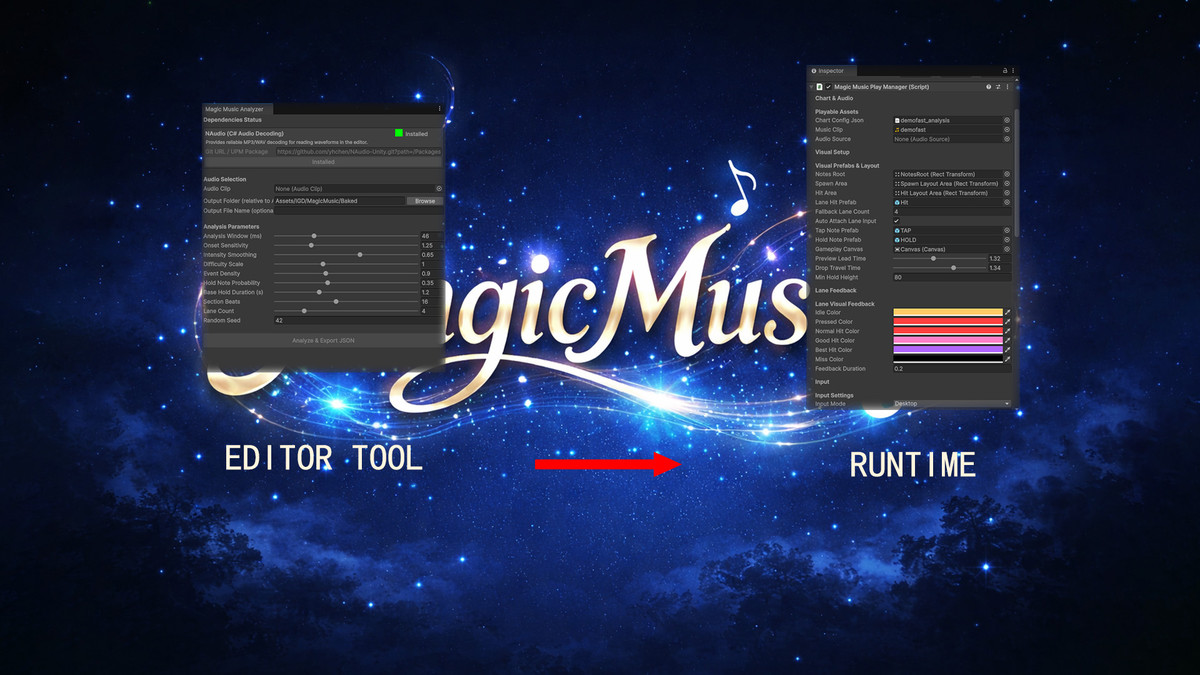Open the Inspector tab options menu
Image resolution: width=1200 pixels, height=675 pixels.
click(1013, 71)
